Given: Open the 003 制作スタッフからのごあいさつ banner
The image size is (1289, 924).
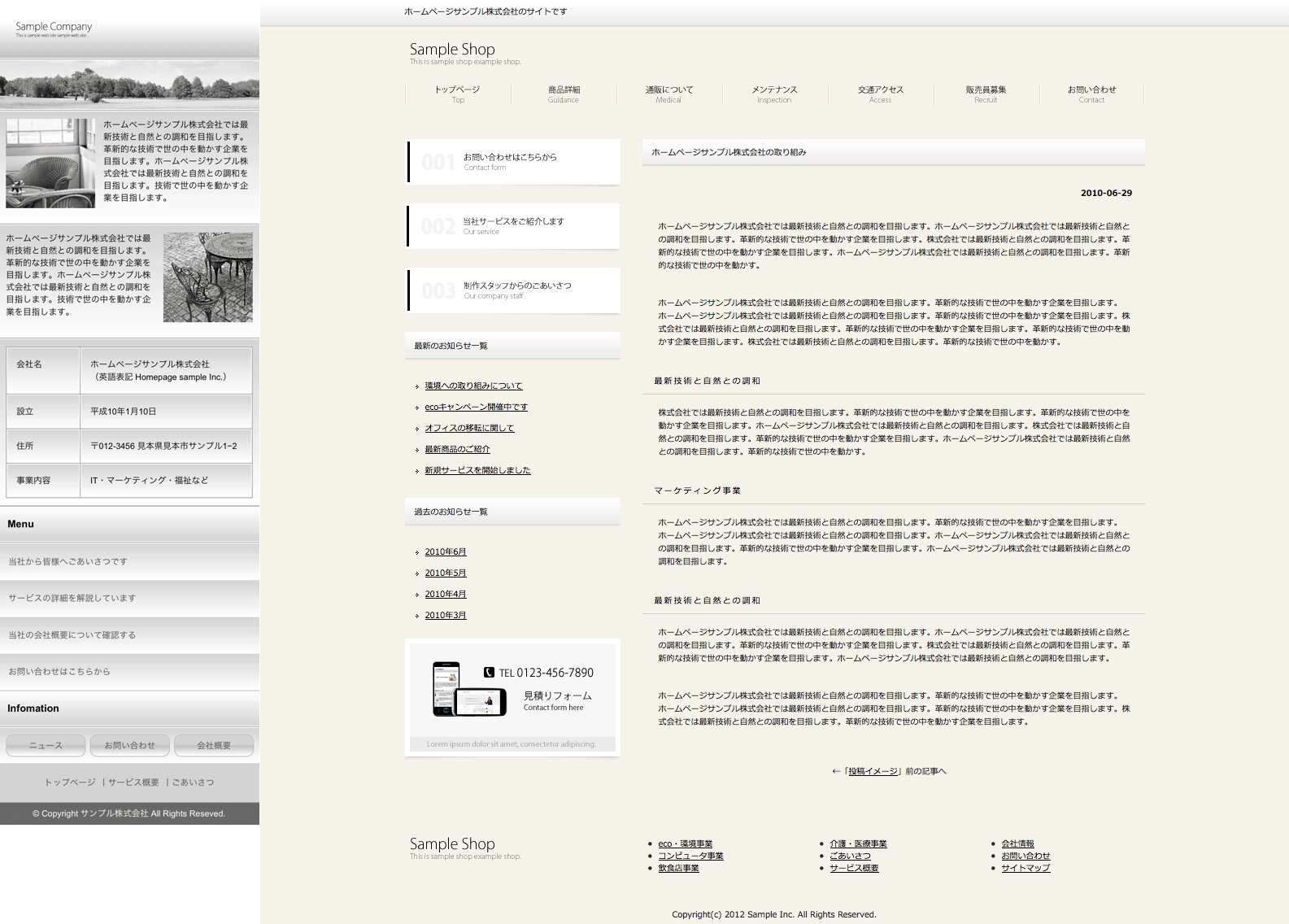Looking at the screenshot, I should [513, 290].
